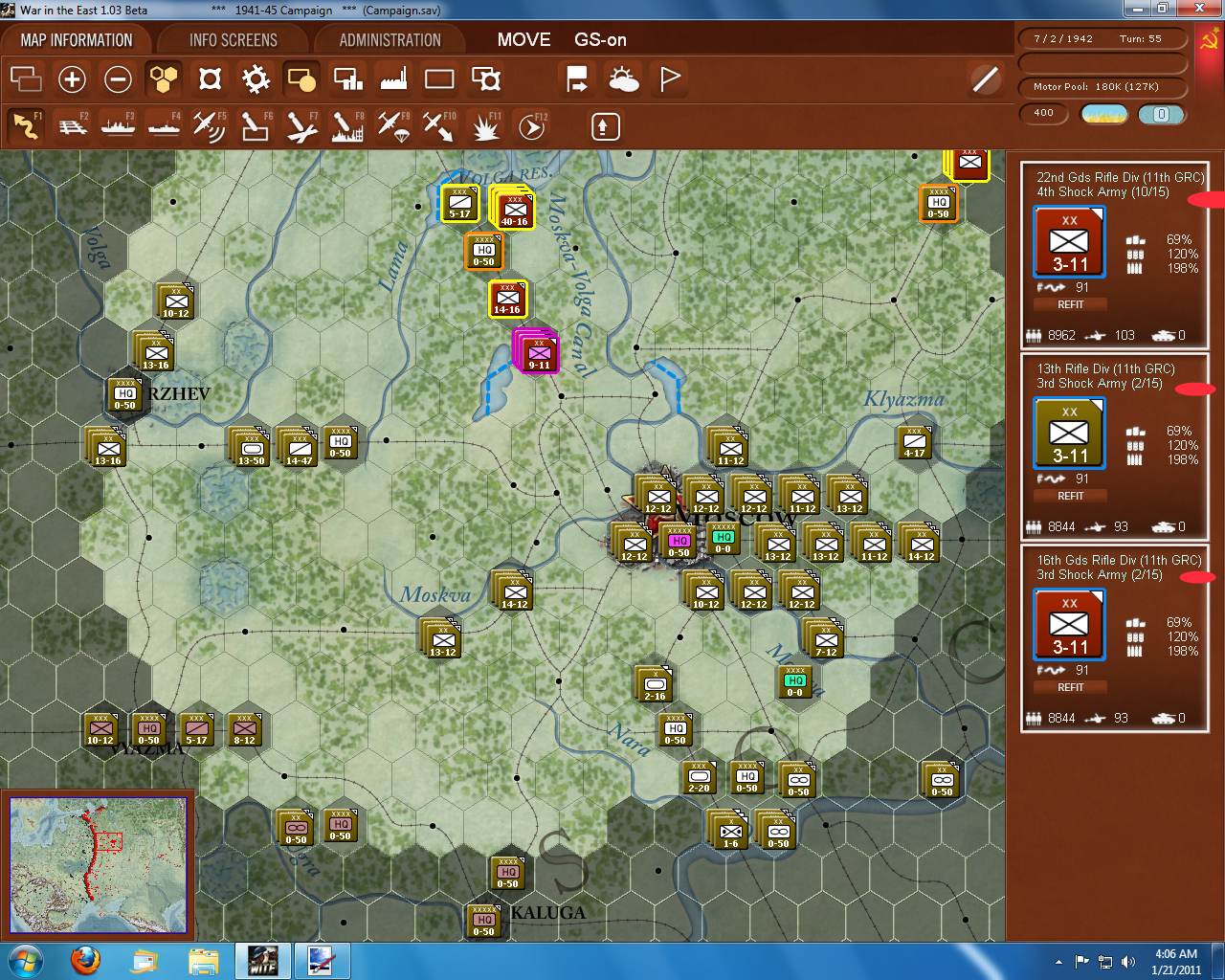
Task: Select F3 Naval transport mode icon
Action: click(x=118, y=125)
